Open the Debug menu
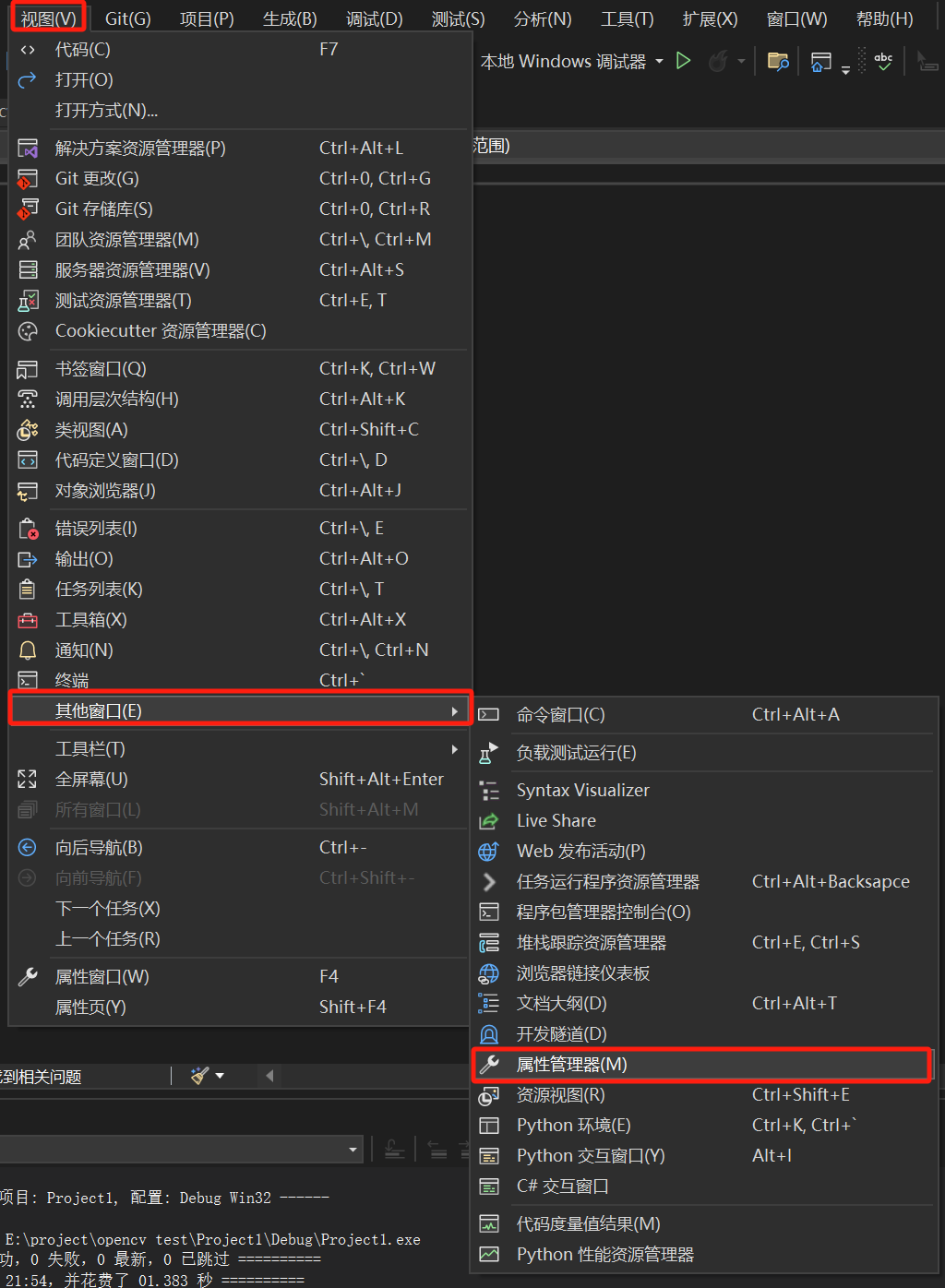 (x=374, y=18)
